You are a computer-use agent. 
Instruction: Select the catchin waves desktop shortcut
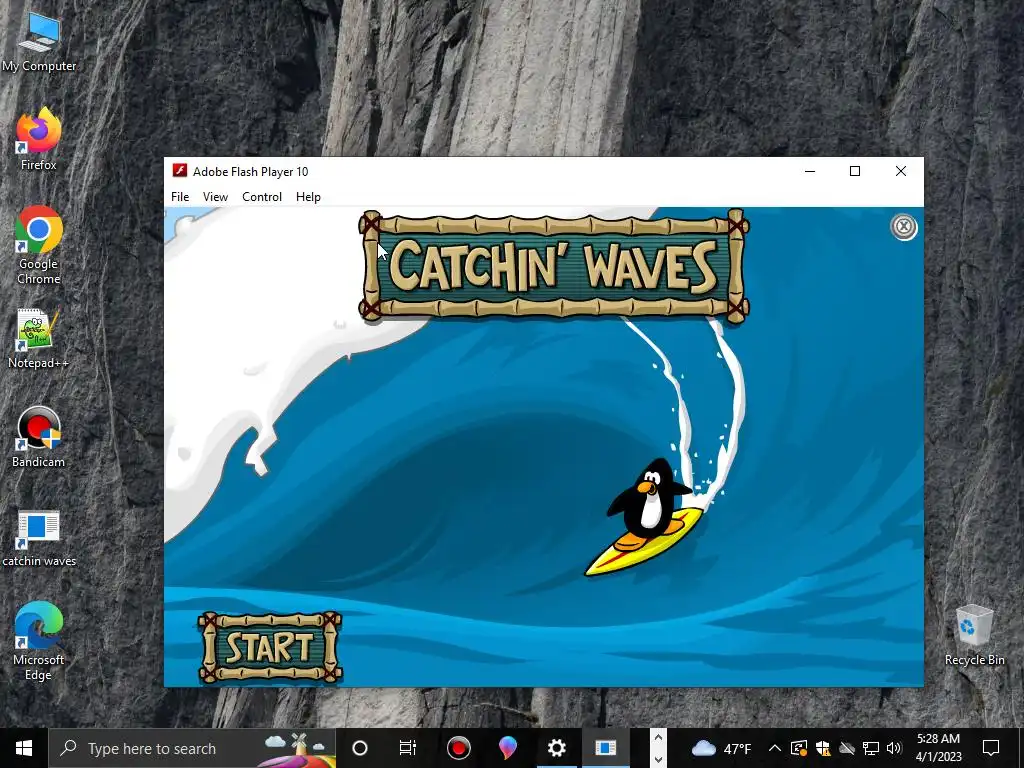[39, 538]
